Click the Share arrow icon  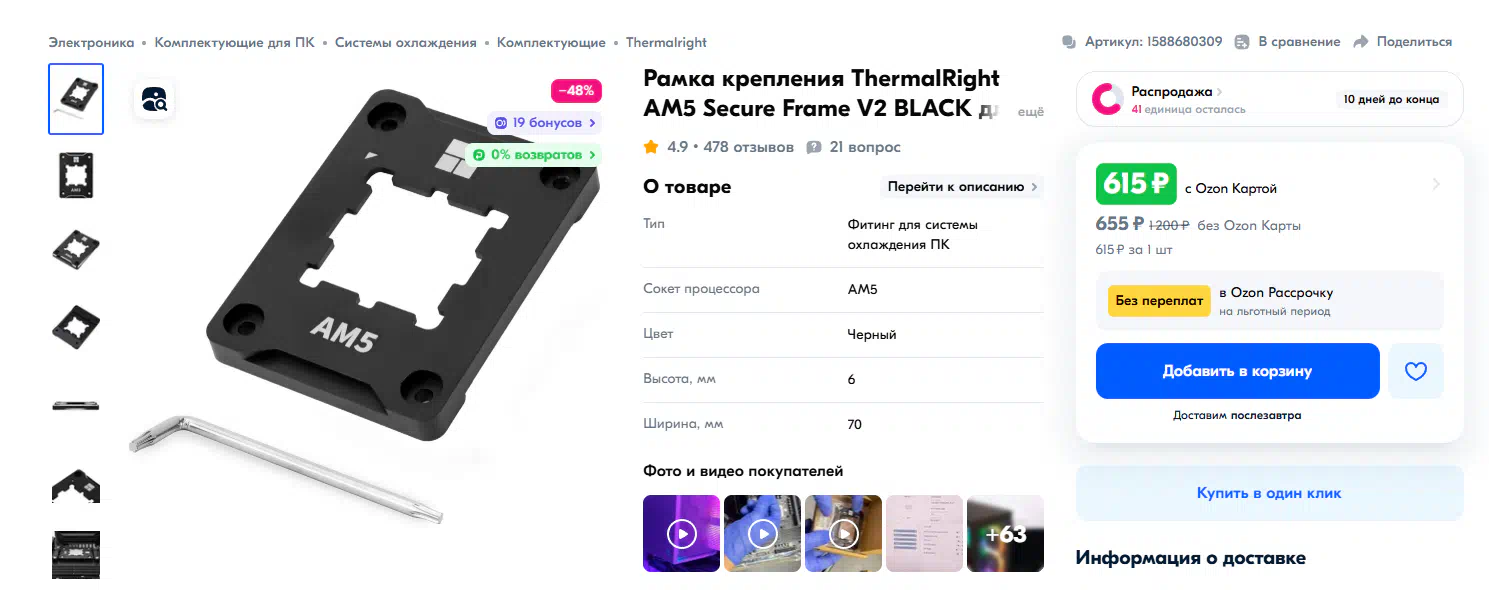point(1360,42)
